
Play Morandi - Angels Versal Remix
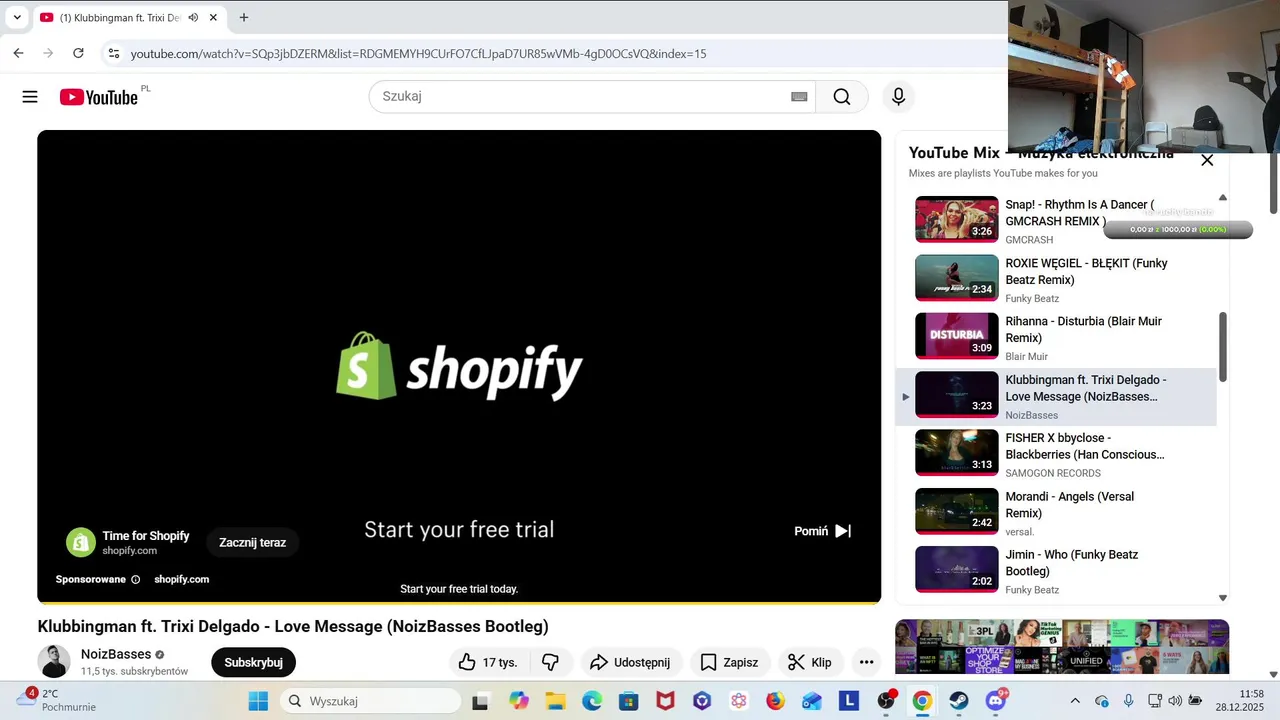(x=1055, y=512)
